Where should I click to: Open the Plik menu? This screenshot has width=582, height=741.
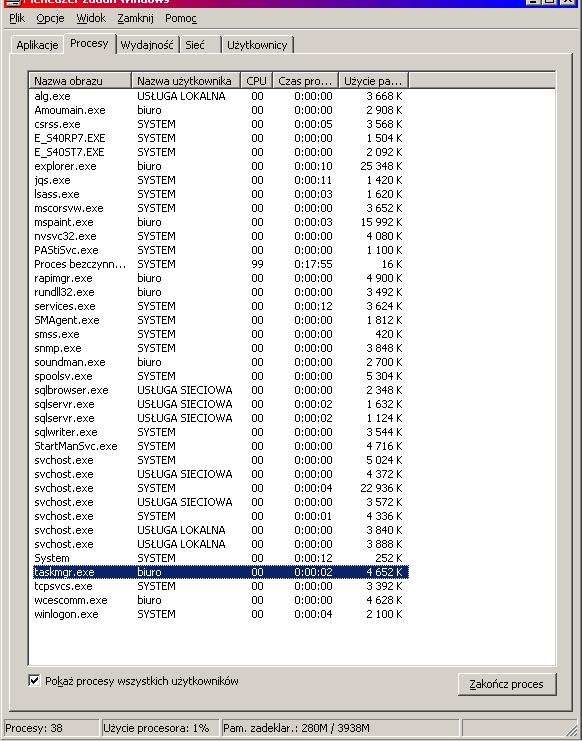coord(17,18)
